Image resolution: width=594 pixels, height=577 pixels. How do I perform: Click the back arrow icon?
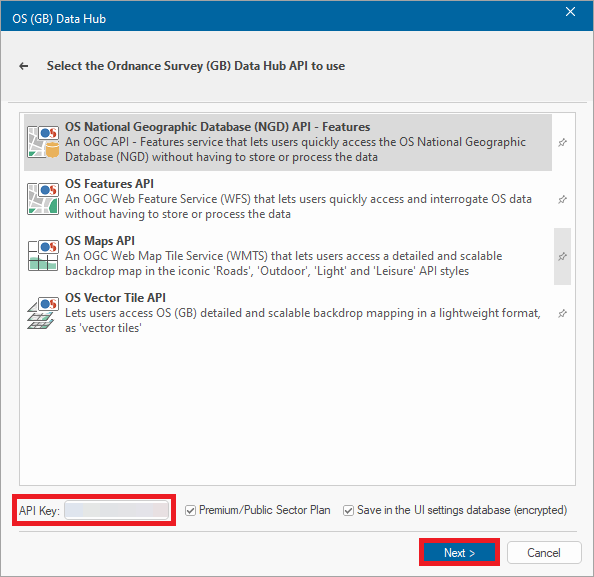point(23,66)
